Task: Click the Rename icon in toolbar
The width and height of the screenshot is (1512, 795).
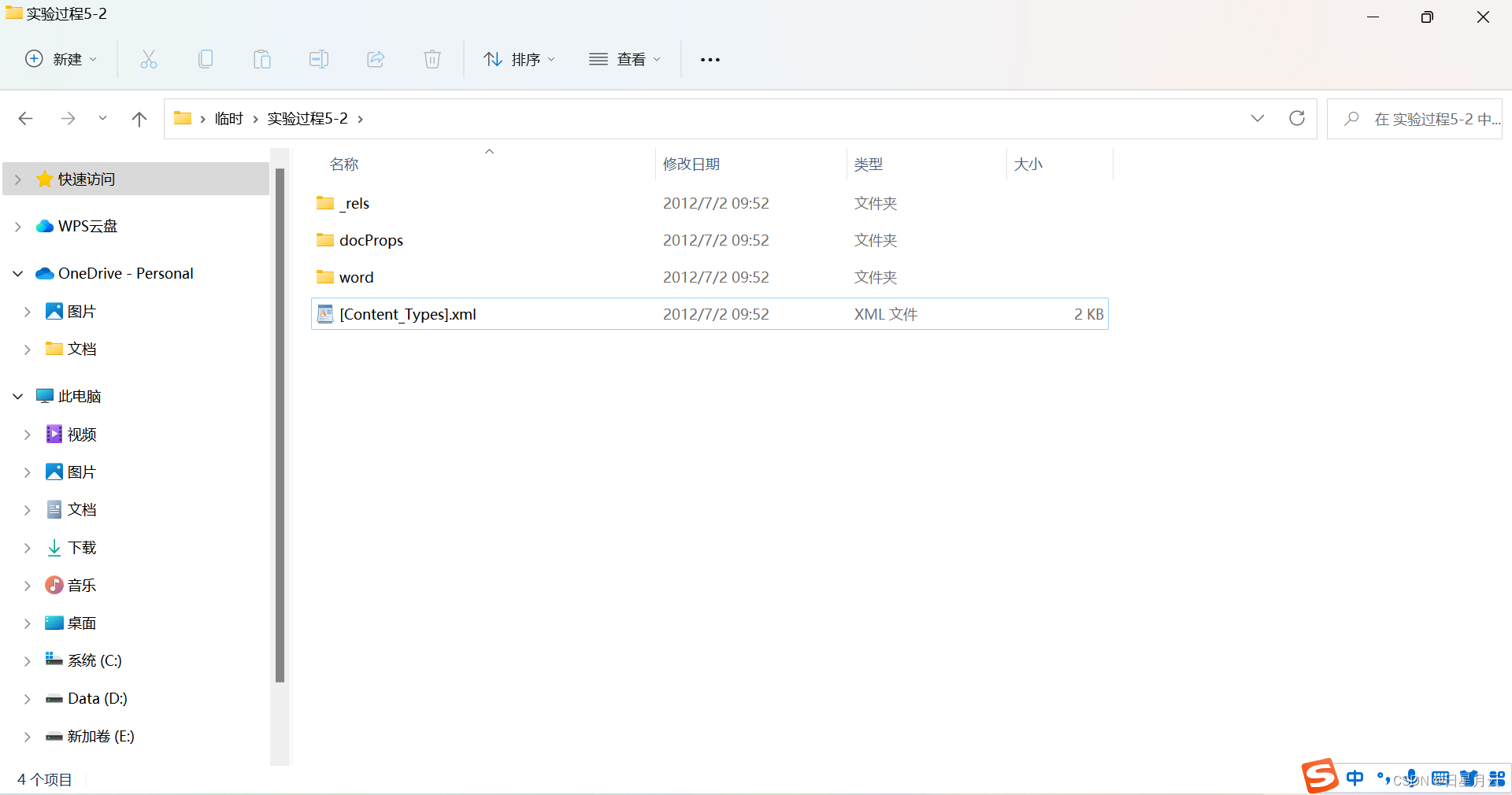Action: pyautogui.click(x=319, y=59)
